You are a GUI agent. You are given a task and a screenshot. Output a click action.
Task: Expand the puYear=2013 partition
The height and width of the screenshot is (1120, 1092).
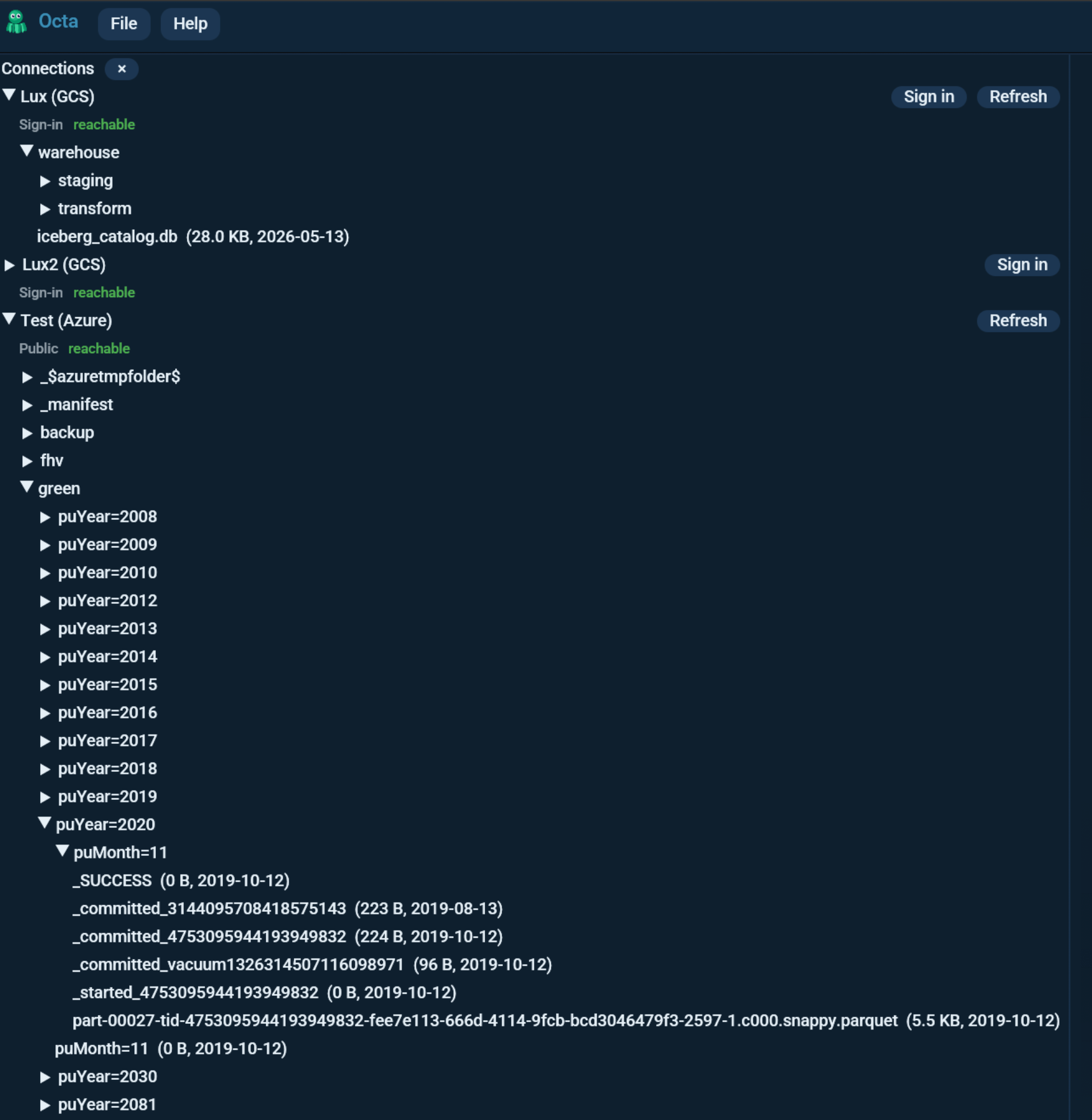point(45,629)
